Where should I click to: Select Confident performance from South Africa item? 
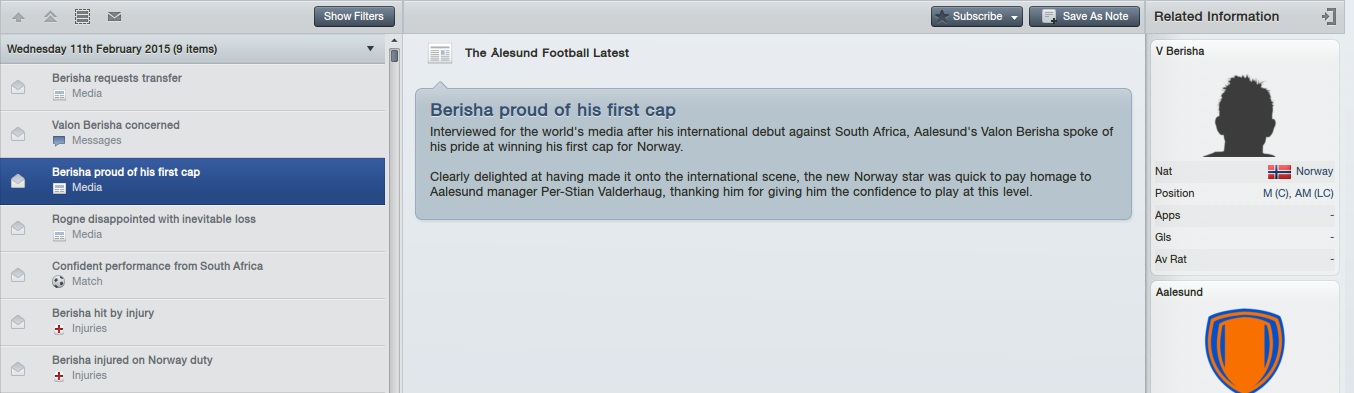click(193, 274)
